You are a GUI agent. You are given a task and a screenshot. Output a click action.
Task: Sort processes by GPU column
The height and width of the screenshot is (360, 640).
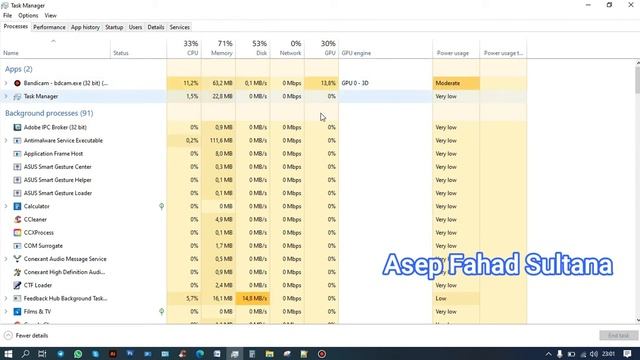click(321, 49)
